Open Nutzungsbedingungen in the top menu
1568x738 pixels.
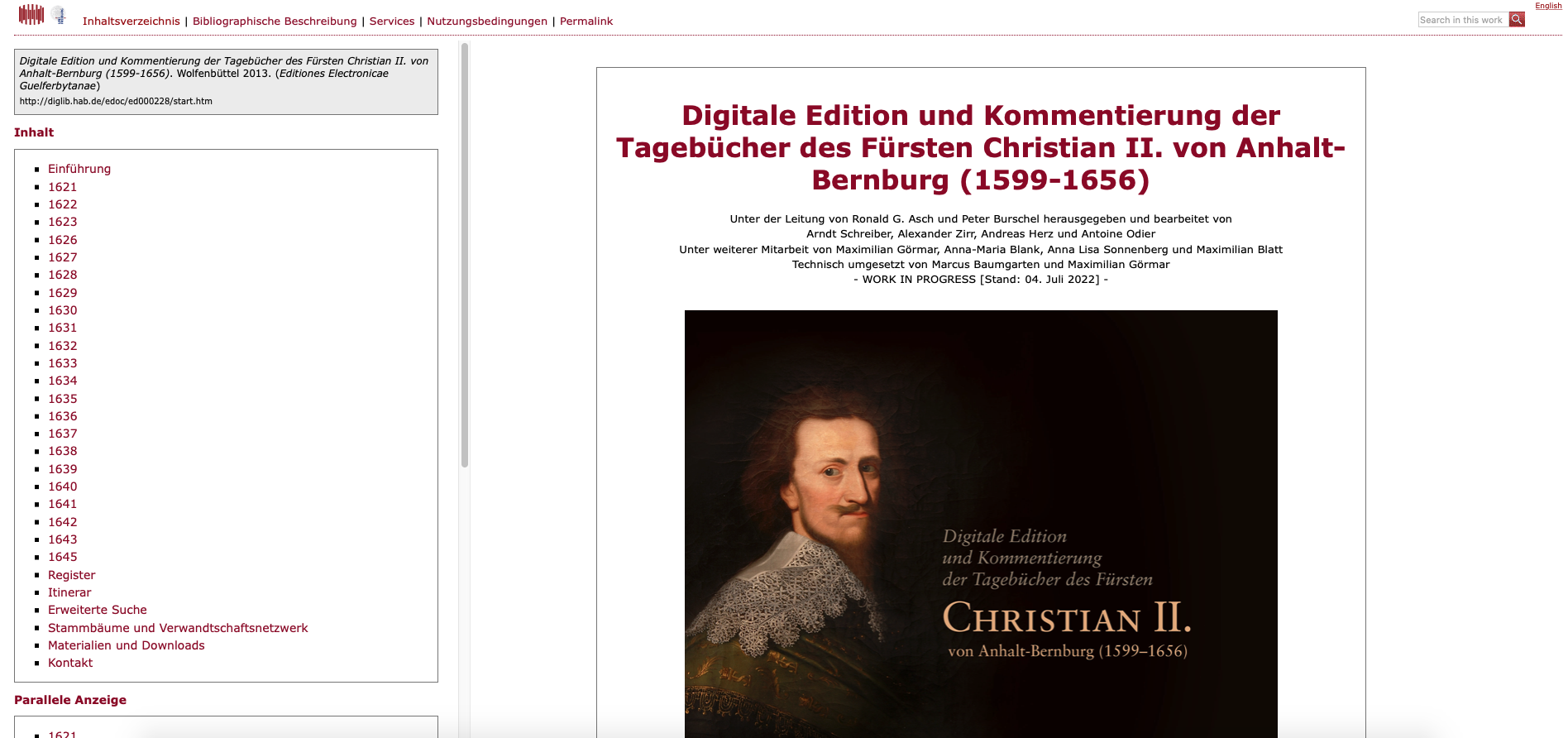(487, 22)
